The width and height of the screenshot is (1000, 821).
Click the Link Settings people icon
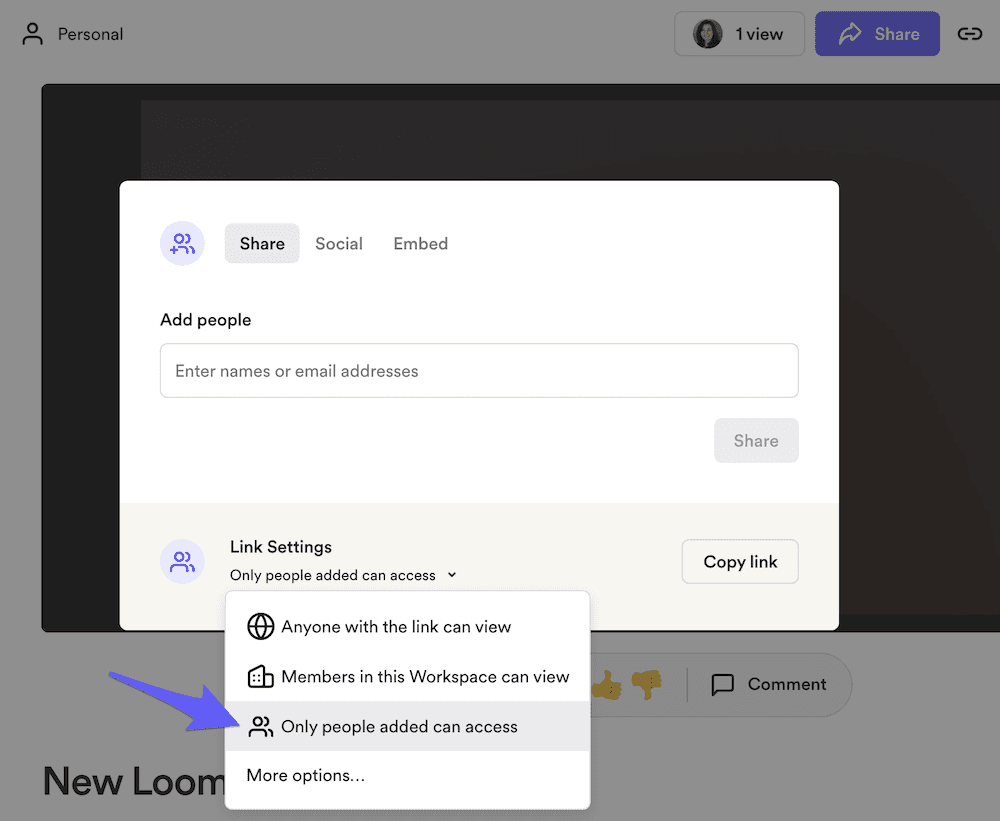[x=182, y=561]
